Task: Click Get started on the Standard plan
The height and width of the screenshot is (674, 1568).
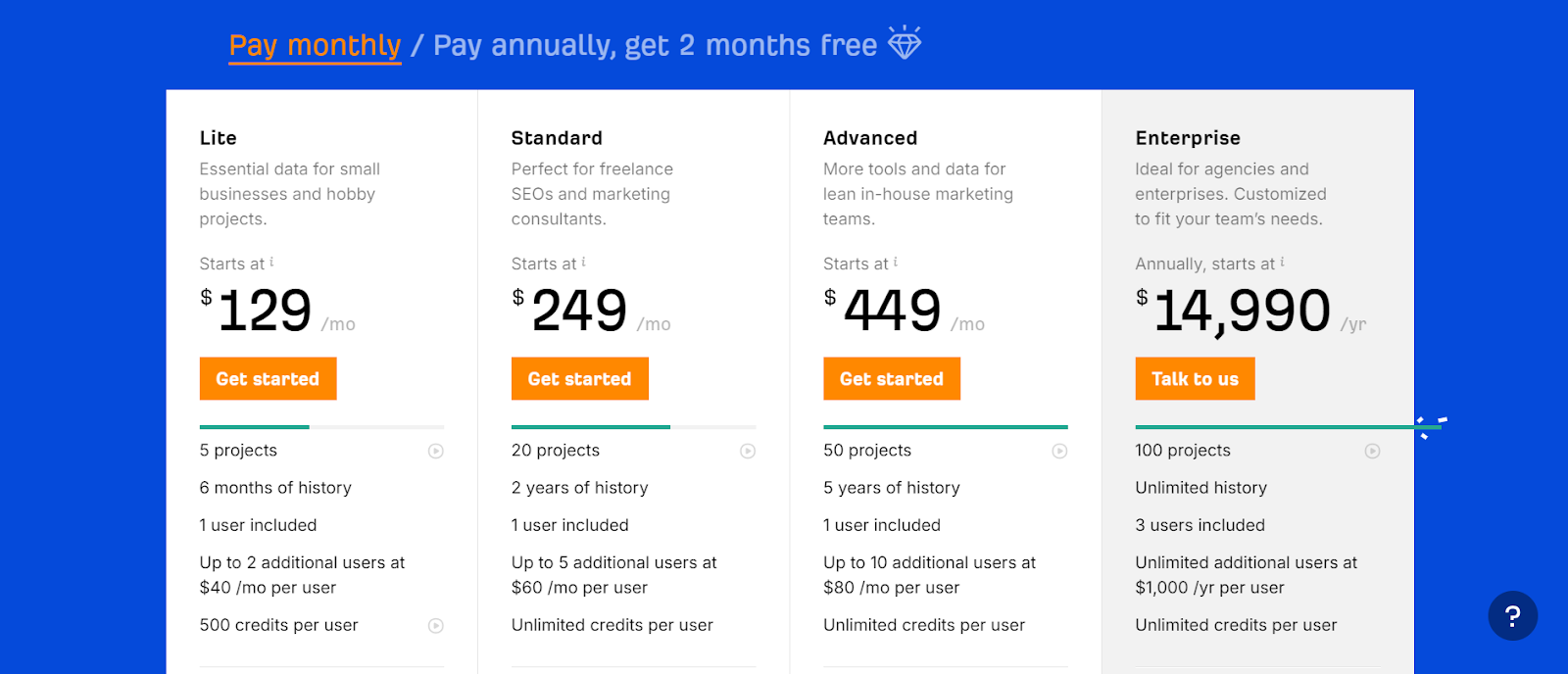Action: click(579, 378)
